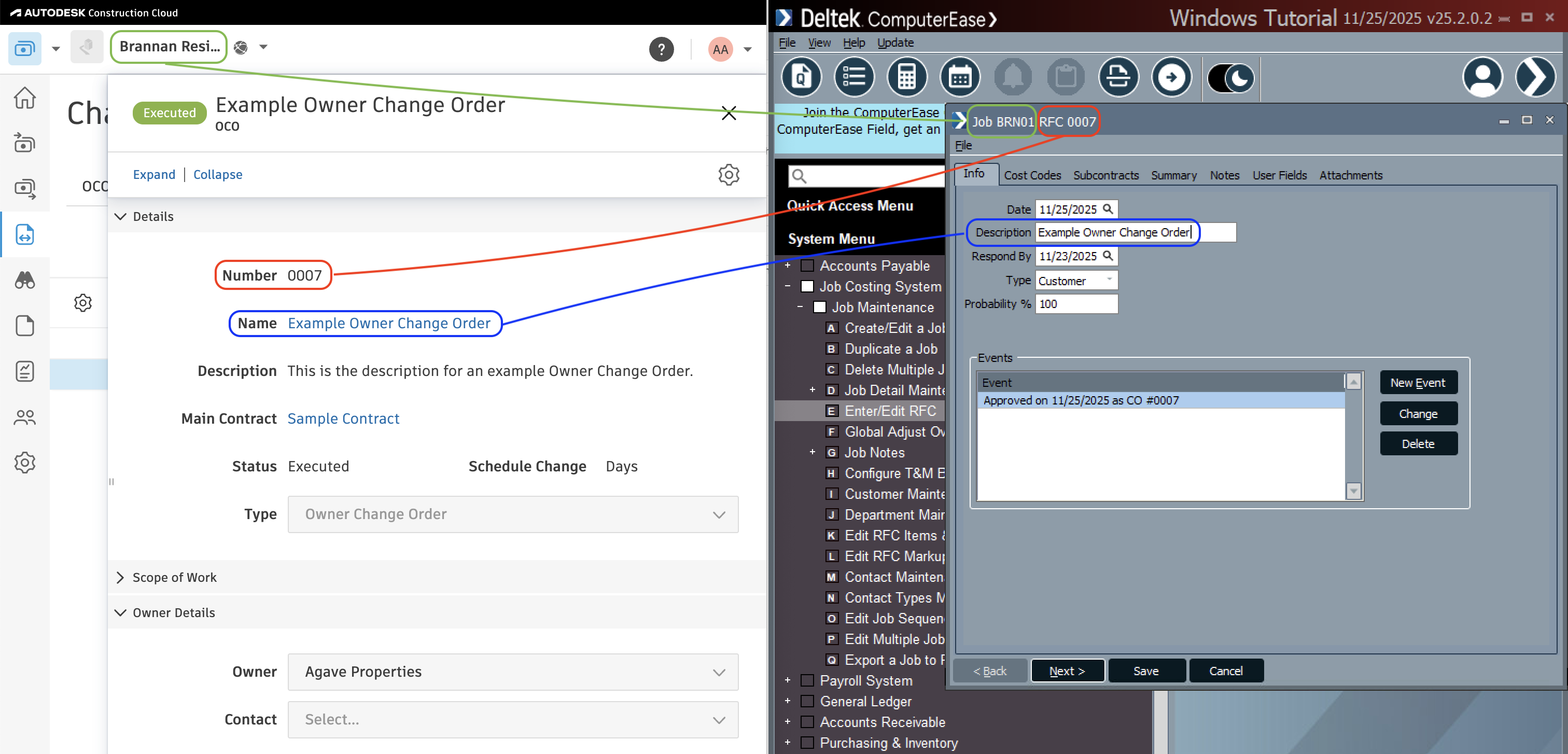Select the Home icon in Autodesk sidebar
Image resolution: width=1568 pixels, height=754 pixels.
(x=24, y=98)
